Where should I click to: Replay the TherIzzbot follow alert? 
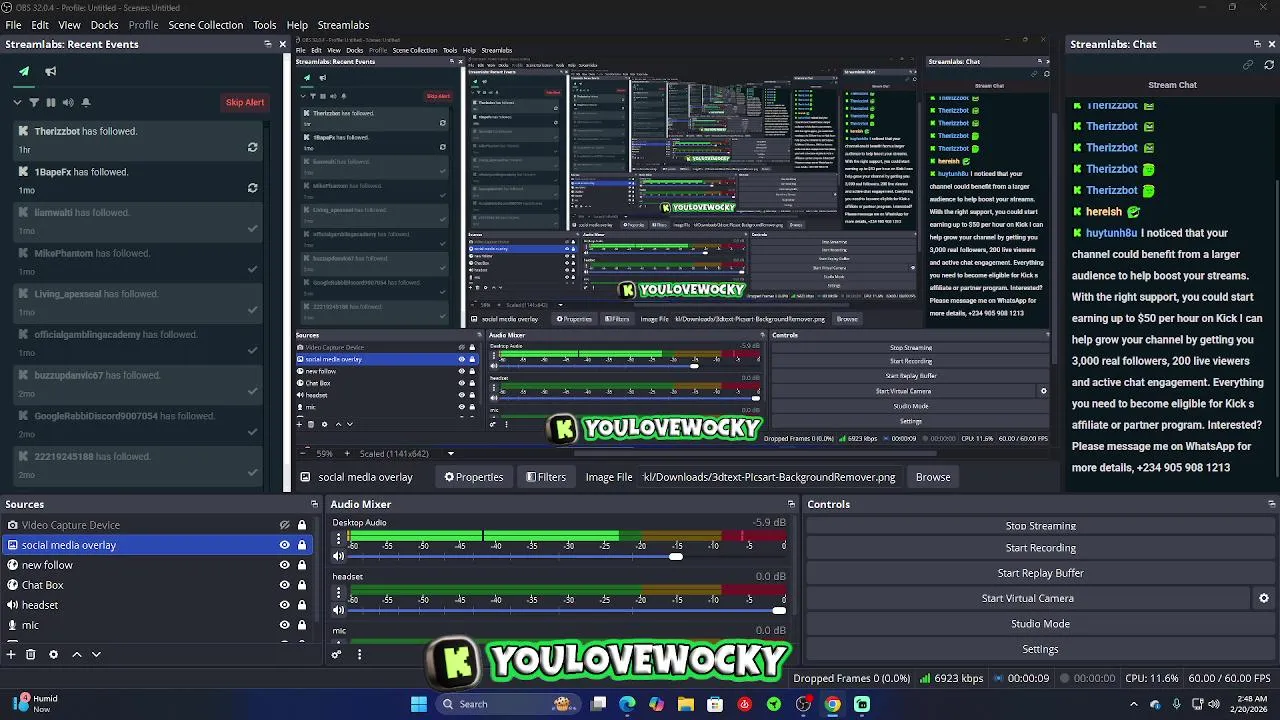pyautogui.click(x=252, y=147)
